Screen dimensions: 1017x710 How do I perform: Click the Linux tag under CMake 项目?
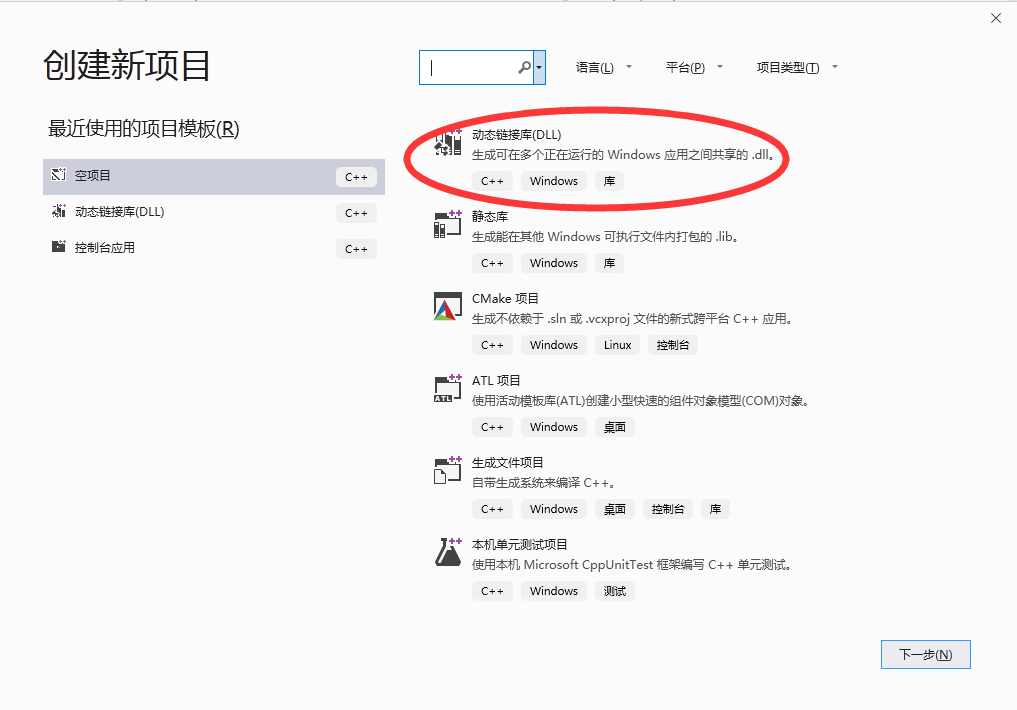617,344
